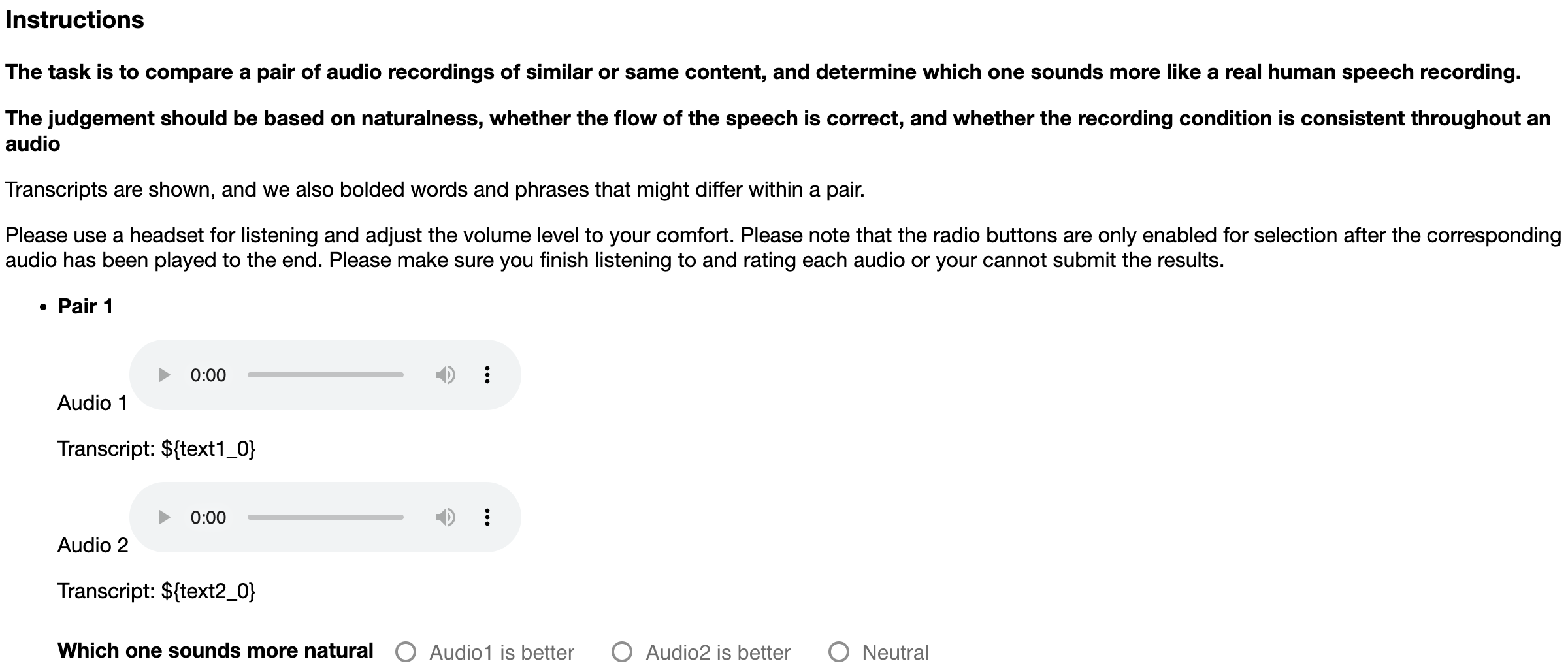Choose the Neutral radio option
This screenshot has width=1568, height=670.
pos(839,652)
